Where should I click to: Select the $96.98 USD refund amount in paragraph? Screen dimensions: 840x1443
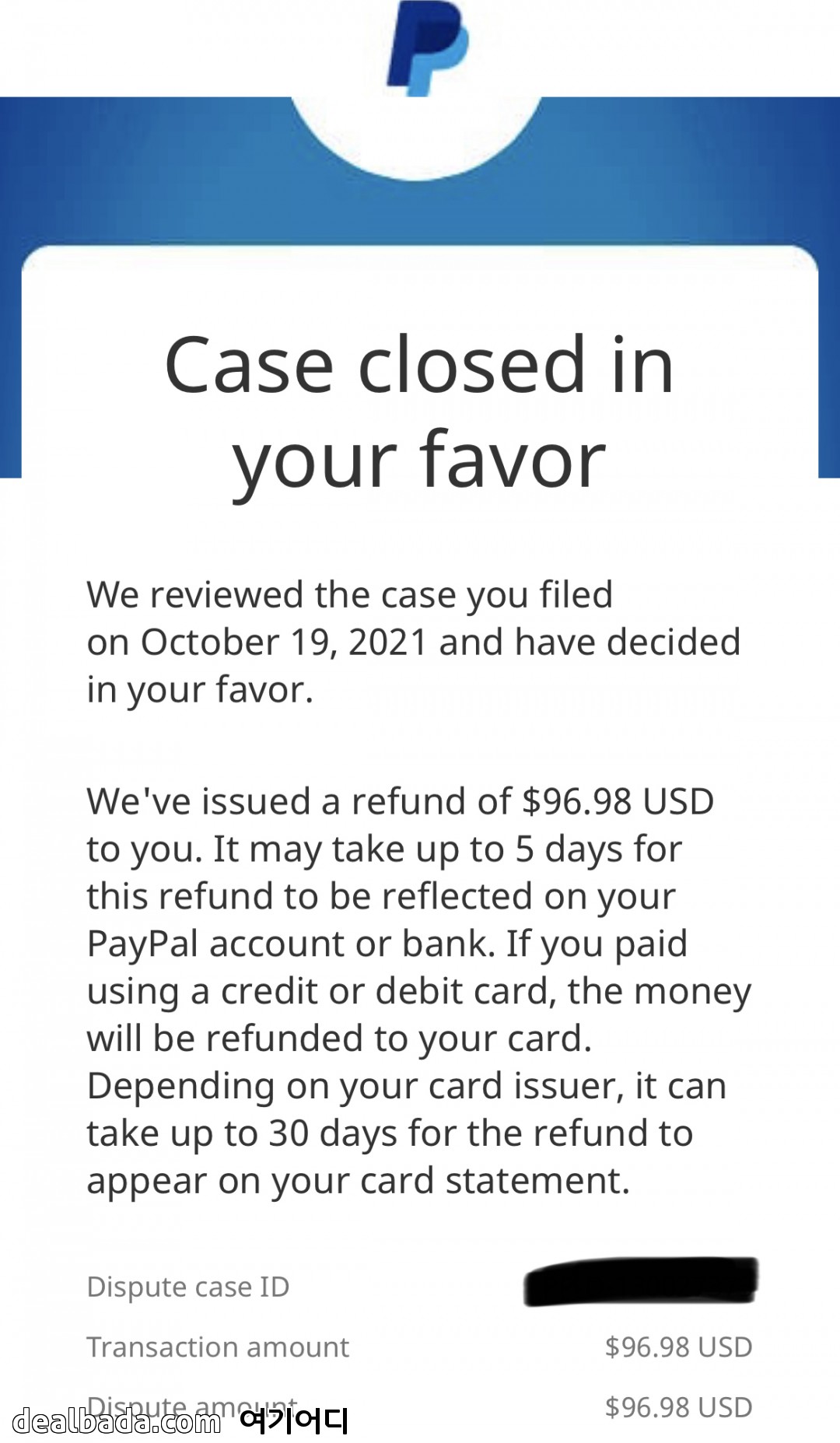(618, 802)
